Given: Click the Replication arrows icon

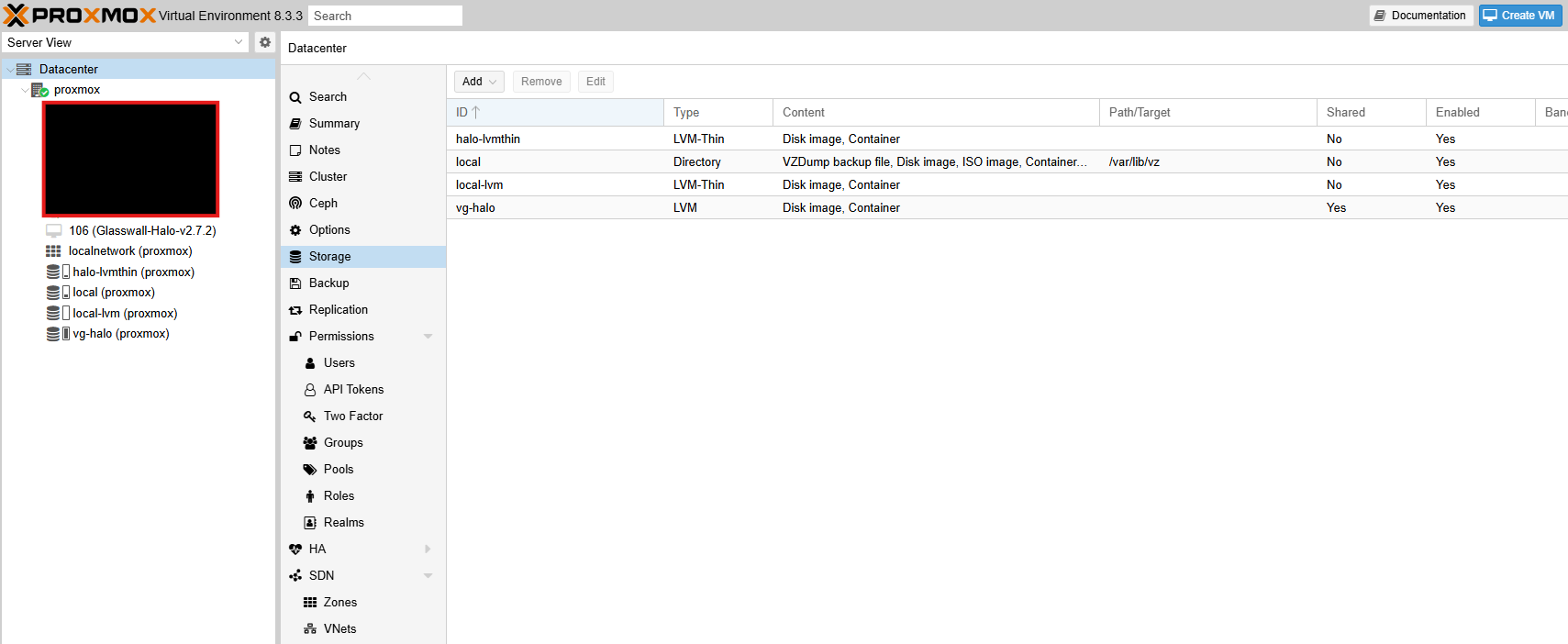Looking at the screenshot, I should (295, 310).
